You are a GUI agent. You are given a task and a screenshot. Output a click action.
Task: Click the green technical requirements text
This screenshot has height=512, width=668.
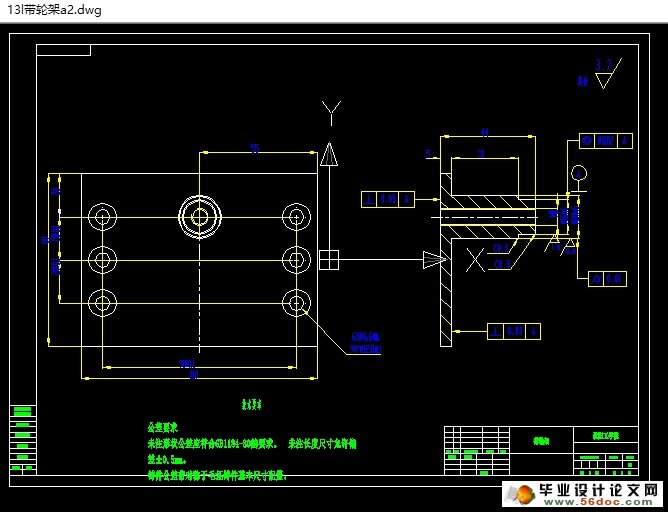[x=240, y=452]
